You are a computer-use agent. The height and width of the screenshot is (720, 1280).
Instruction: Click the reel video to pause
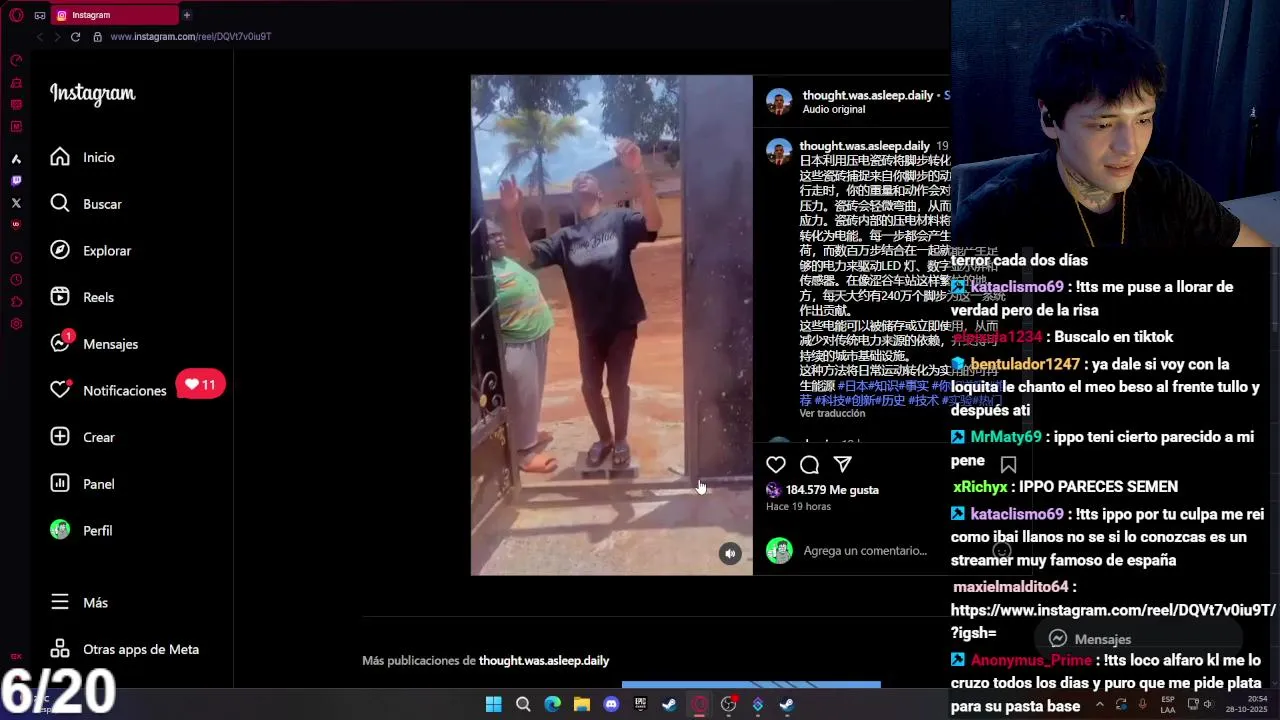pos(611,325)
